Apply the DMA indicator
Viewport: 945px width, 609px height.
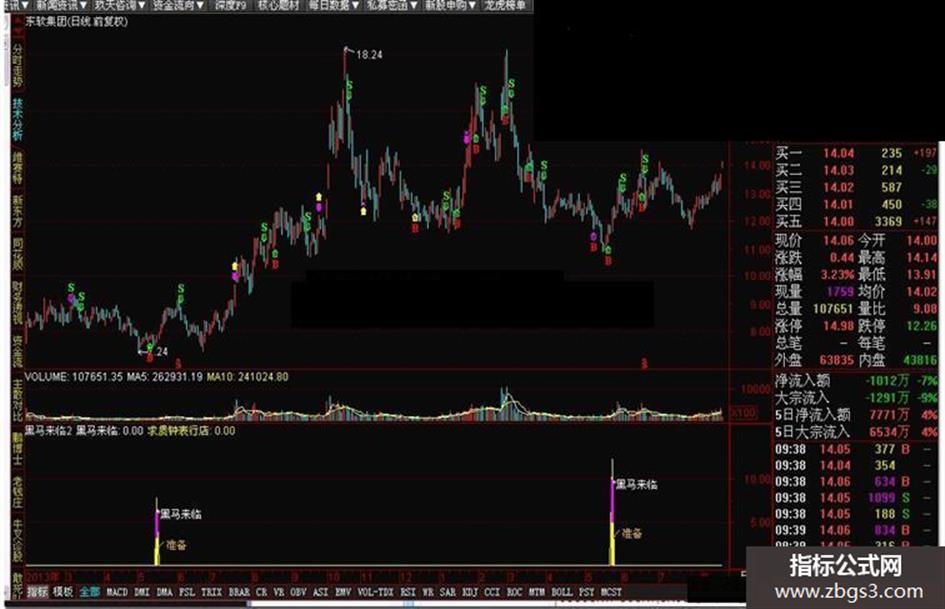point(165,592)
